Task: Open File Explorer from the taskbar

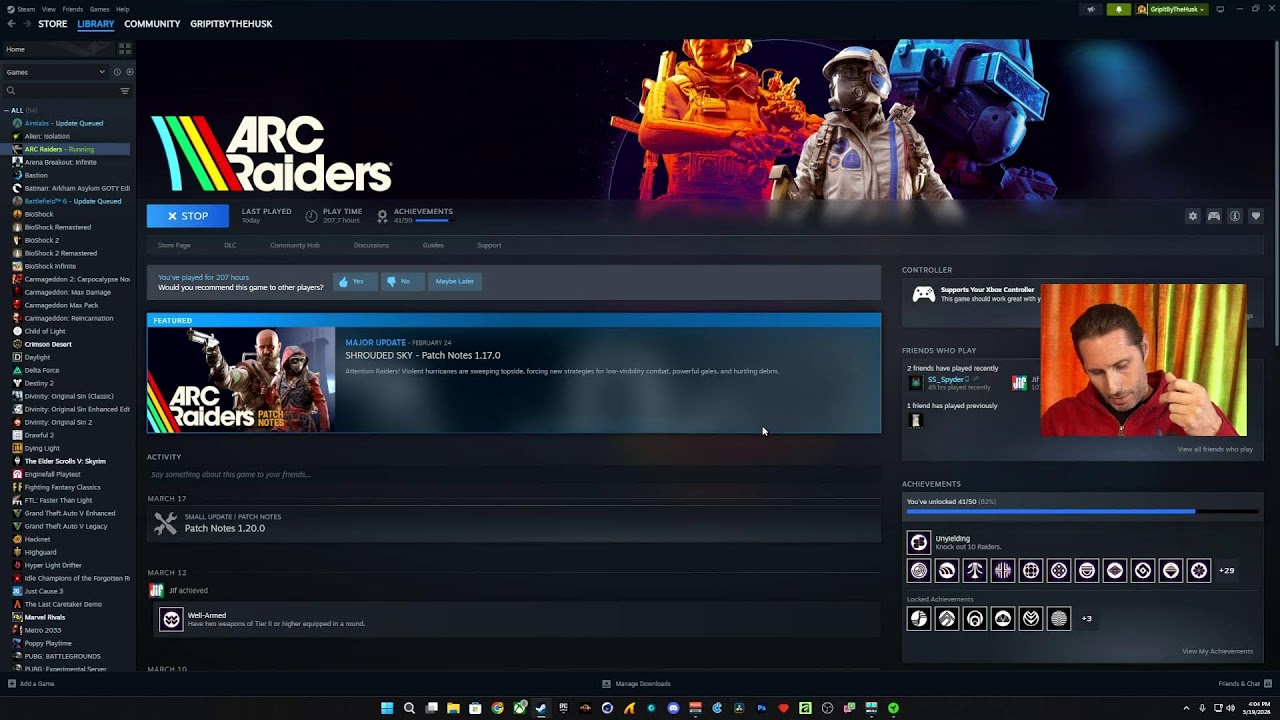Action: click(453, 708)
